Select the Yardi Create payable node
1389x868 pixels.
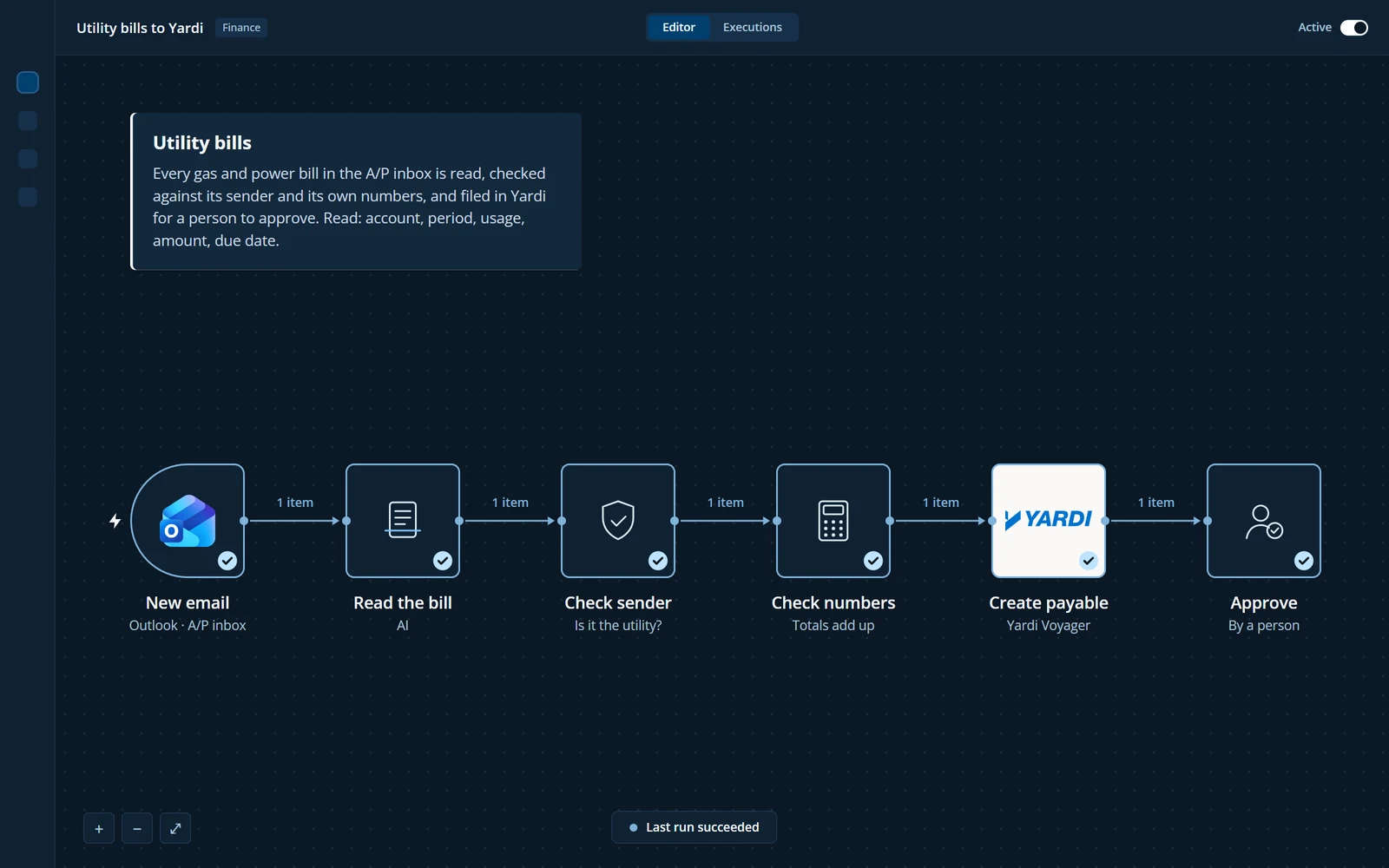pyautogui.click(x=1049, y=521)
